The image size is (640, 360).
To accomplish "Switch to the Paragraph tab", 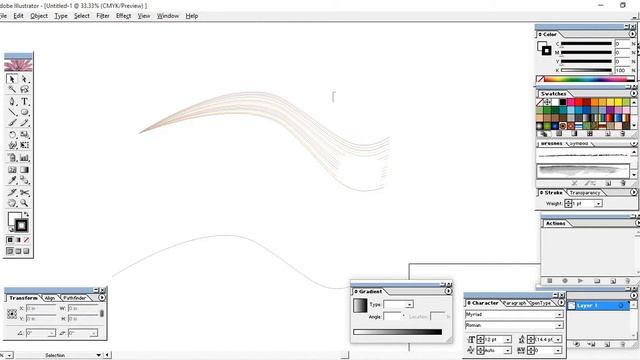I will [x=514, y=303].
